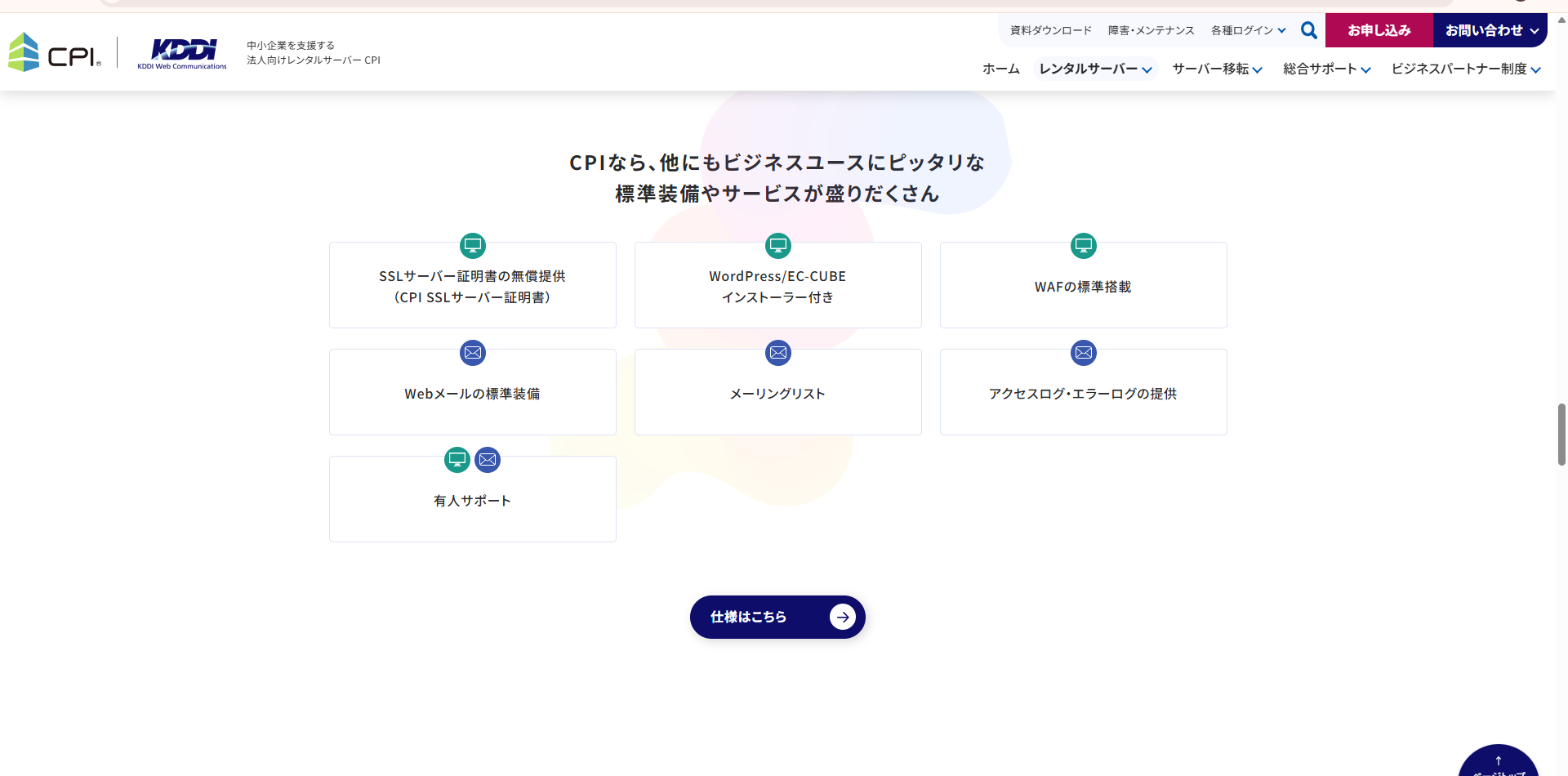Open the 資料ダウンロード link
The image size is (1568, 776).
click(1050, 30)
